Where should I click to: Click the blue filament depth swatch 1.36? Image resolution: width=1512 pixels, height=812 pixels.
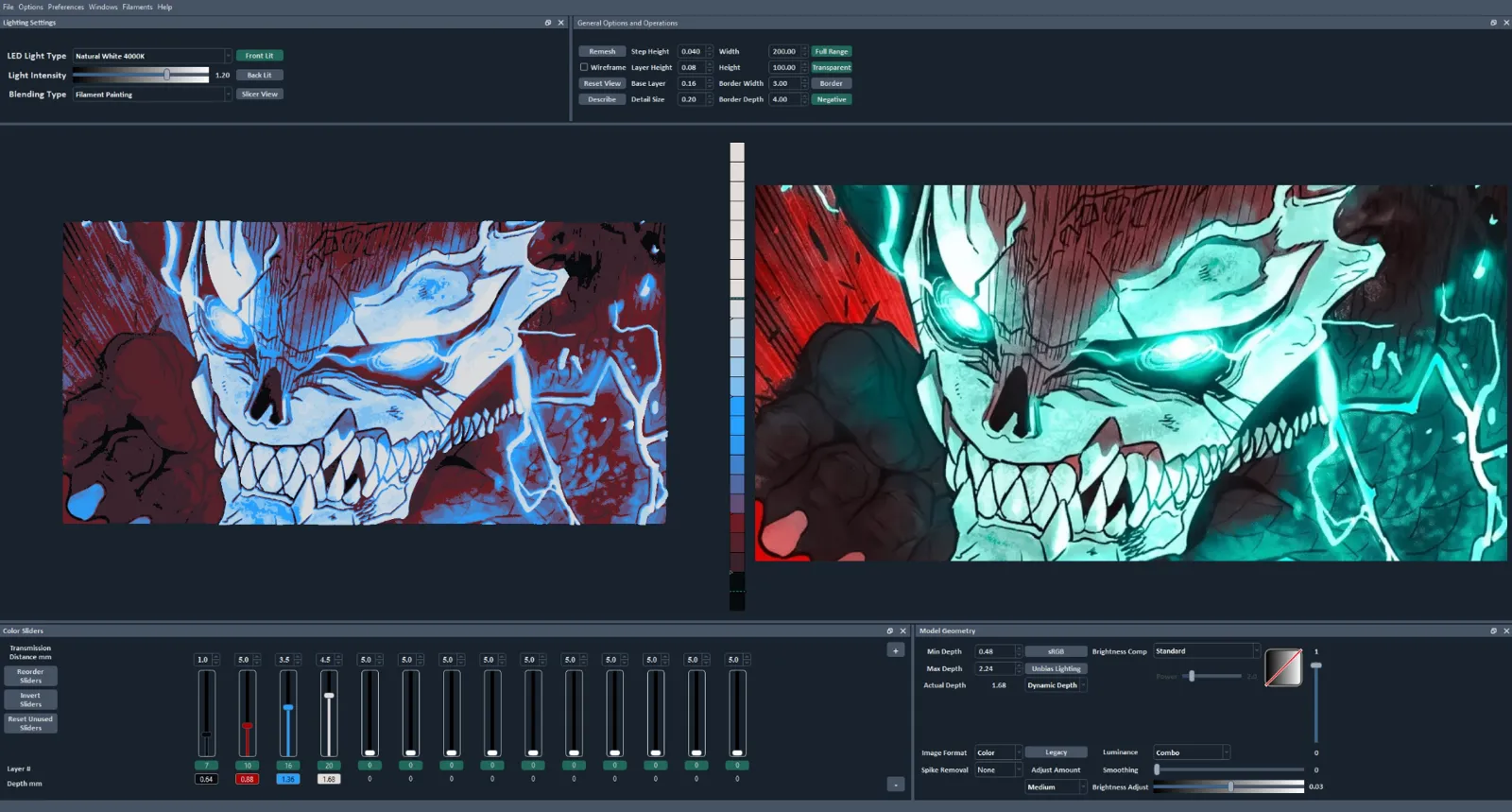[287, 779]
